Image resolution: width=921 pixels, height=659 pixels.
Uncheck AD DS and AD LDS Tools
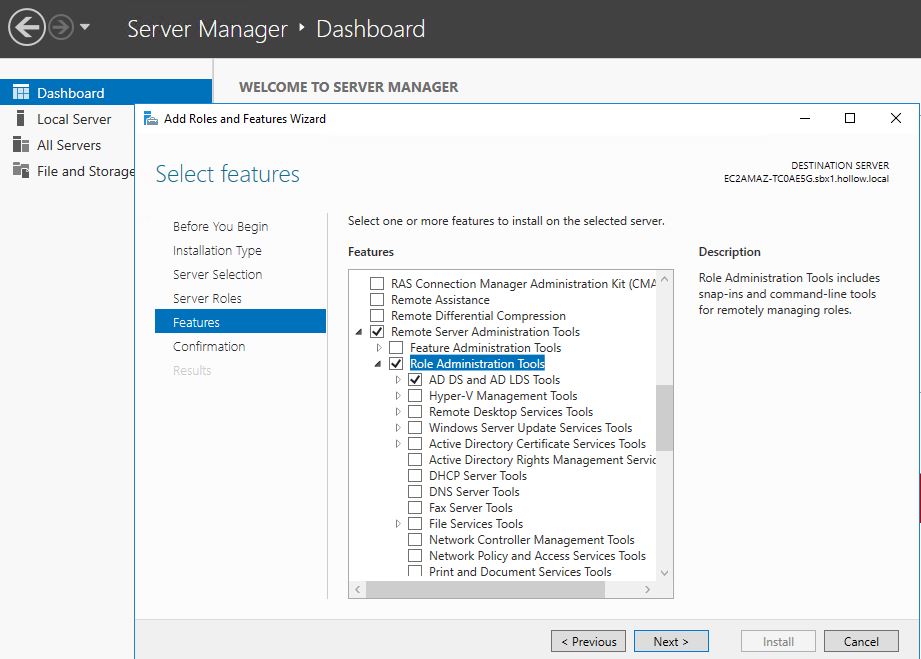[415, 380]
